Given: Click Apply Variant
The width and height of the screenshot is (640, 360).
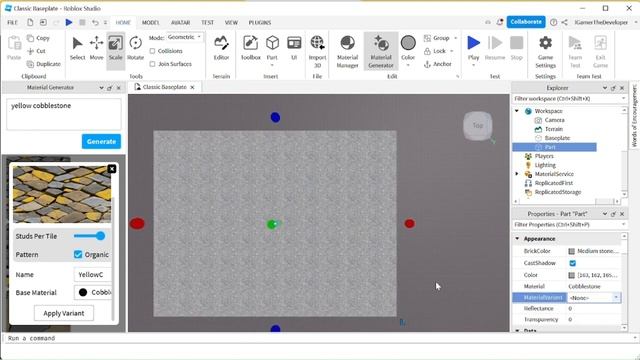Looking at the screenshot, I should (x=64, y=313).
